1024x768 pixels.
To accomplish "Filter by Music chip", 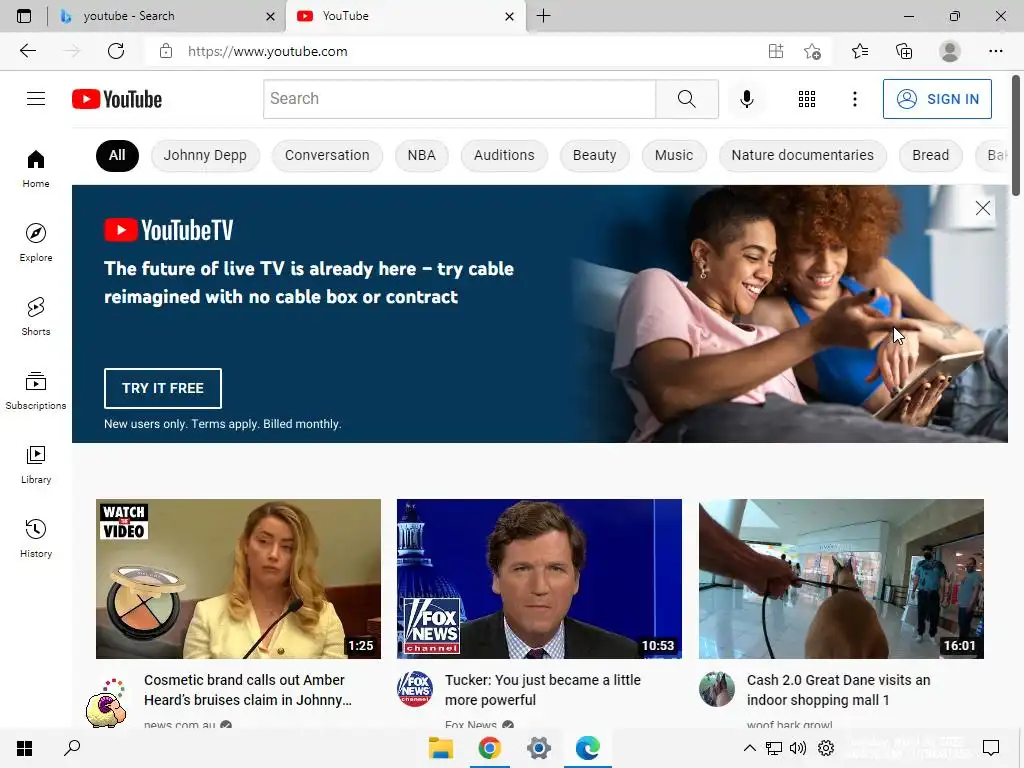I will (x=674, y=155).
